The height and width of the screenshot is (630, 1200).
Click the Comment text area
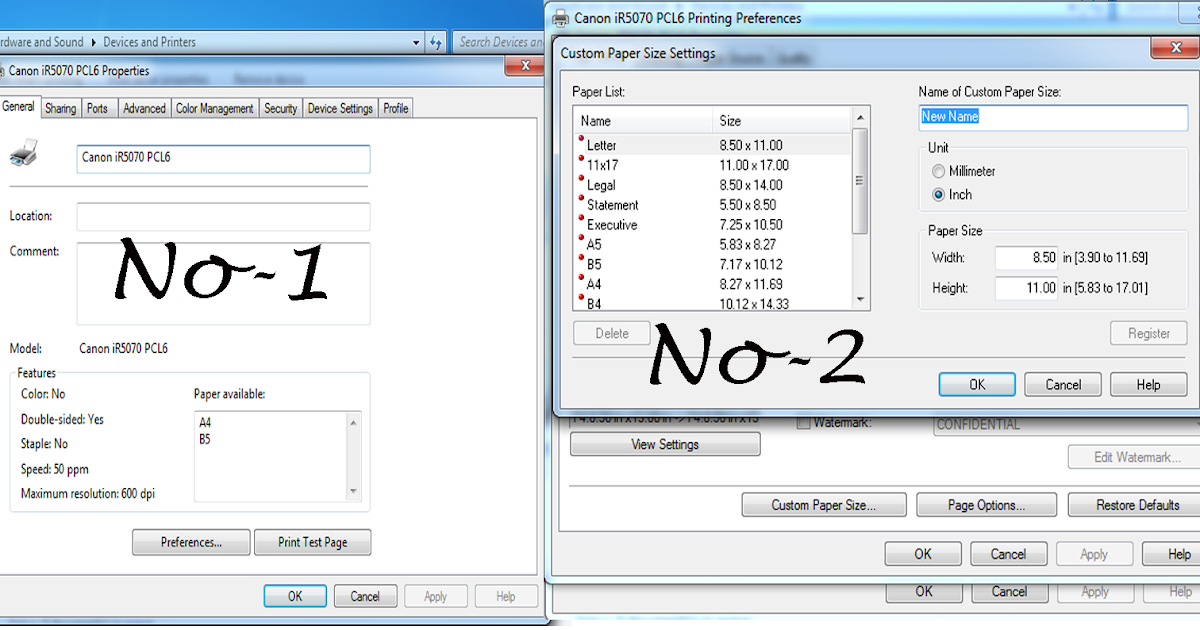coord(223,283)
